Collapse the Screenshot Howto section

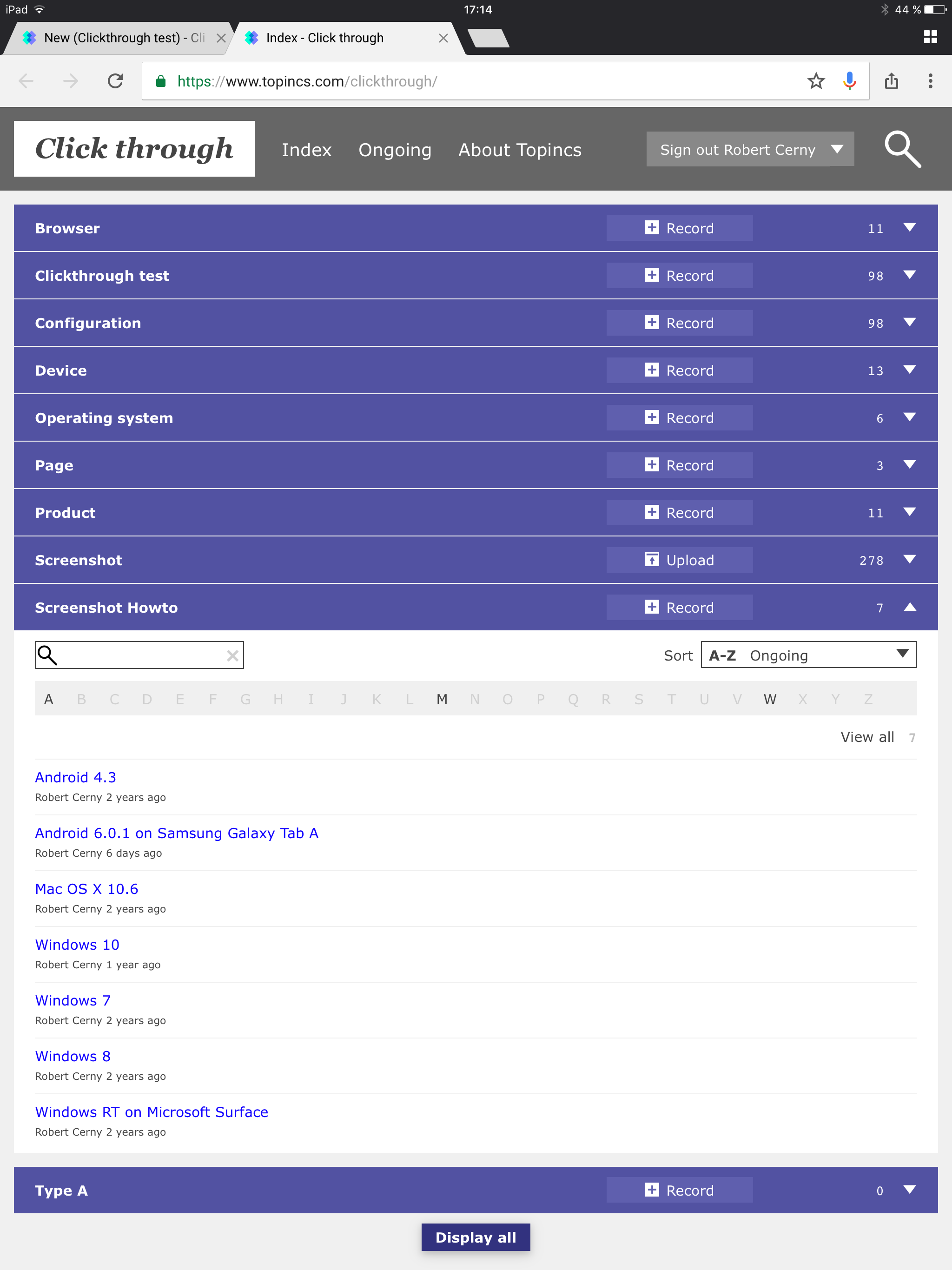[x=910, y=607]
